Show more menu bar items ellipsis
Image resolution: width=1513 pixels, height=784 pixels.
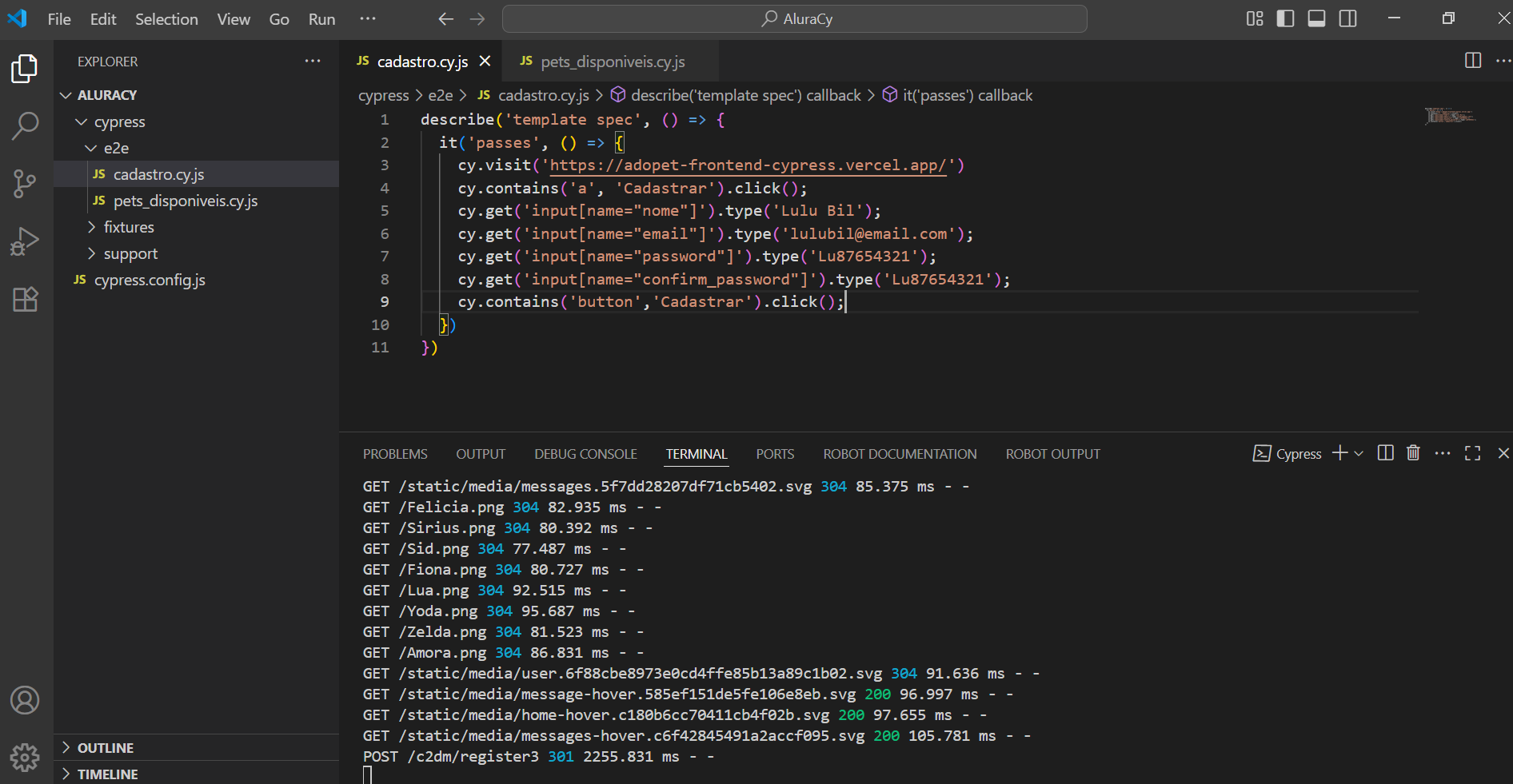coord(368,18)
